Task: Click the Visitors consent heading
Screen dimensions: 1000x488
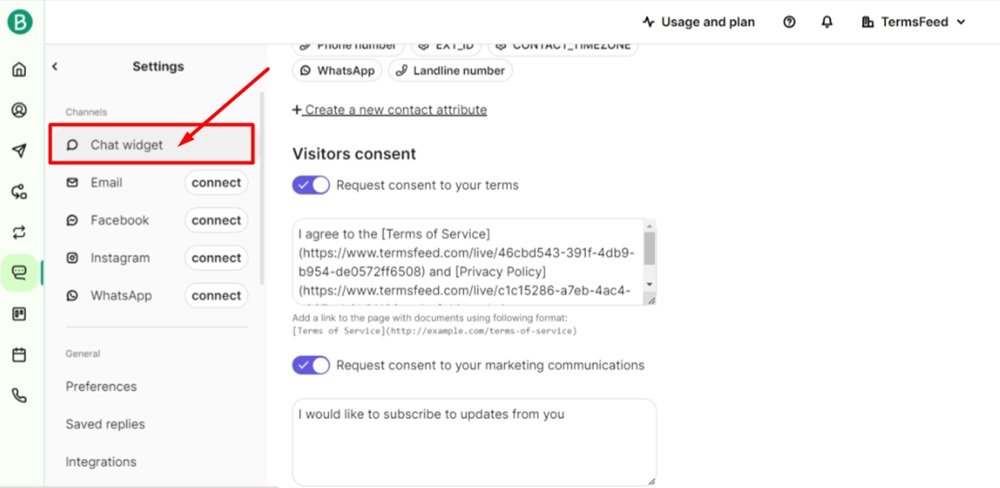Action: click(354, 154)
